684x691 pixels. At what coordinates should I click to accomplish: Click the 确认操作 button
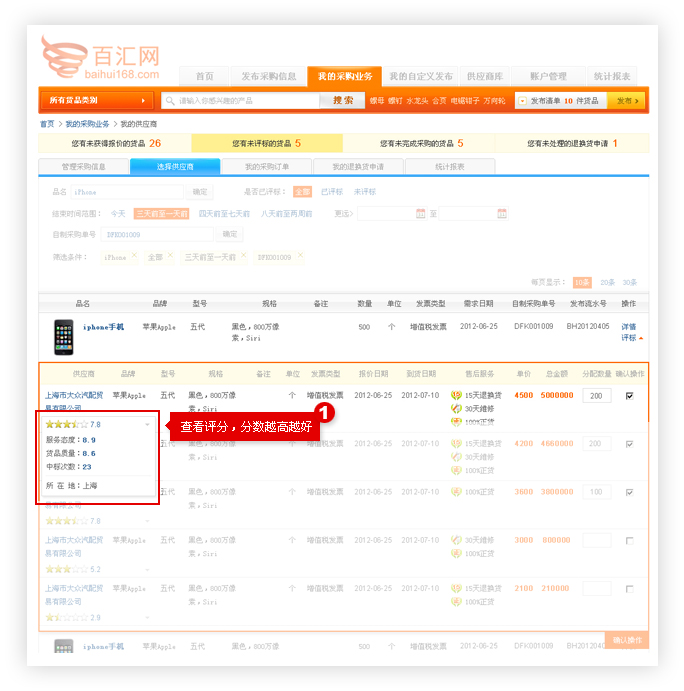626,640
